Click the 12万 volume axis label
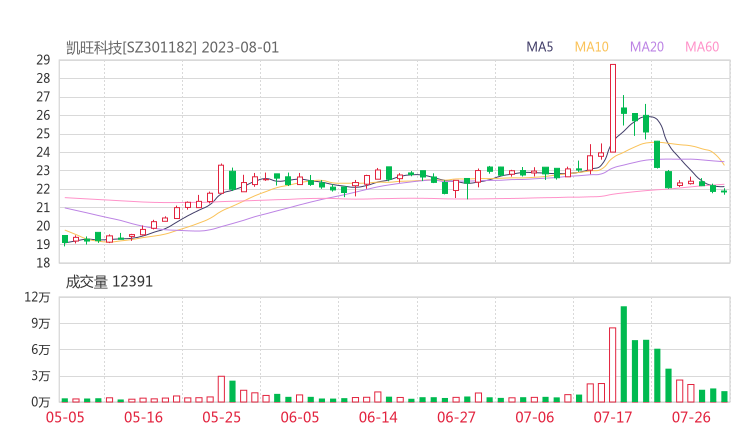Screen dimensions: 740x440 tap(37, 297)
